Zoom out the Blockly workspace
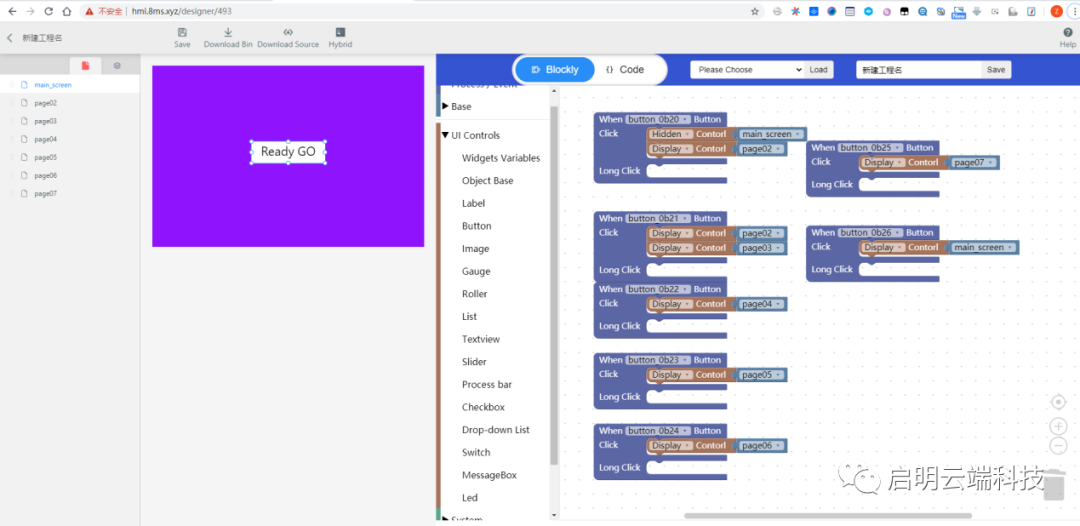The height and width of the screenshot is (526, 1080). pos(1059,445)
